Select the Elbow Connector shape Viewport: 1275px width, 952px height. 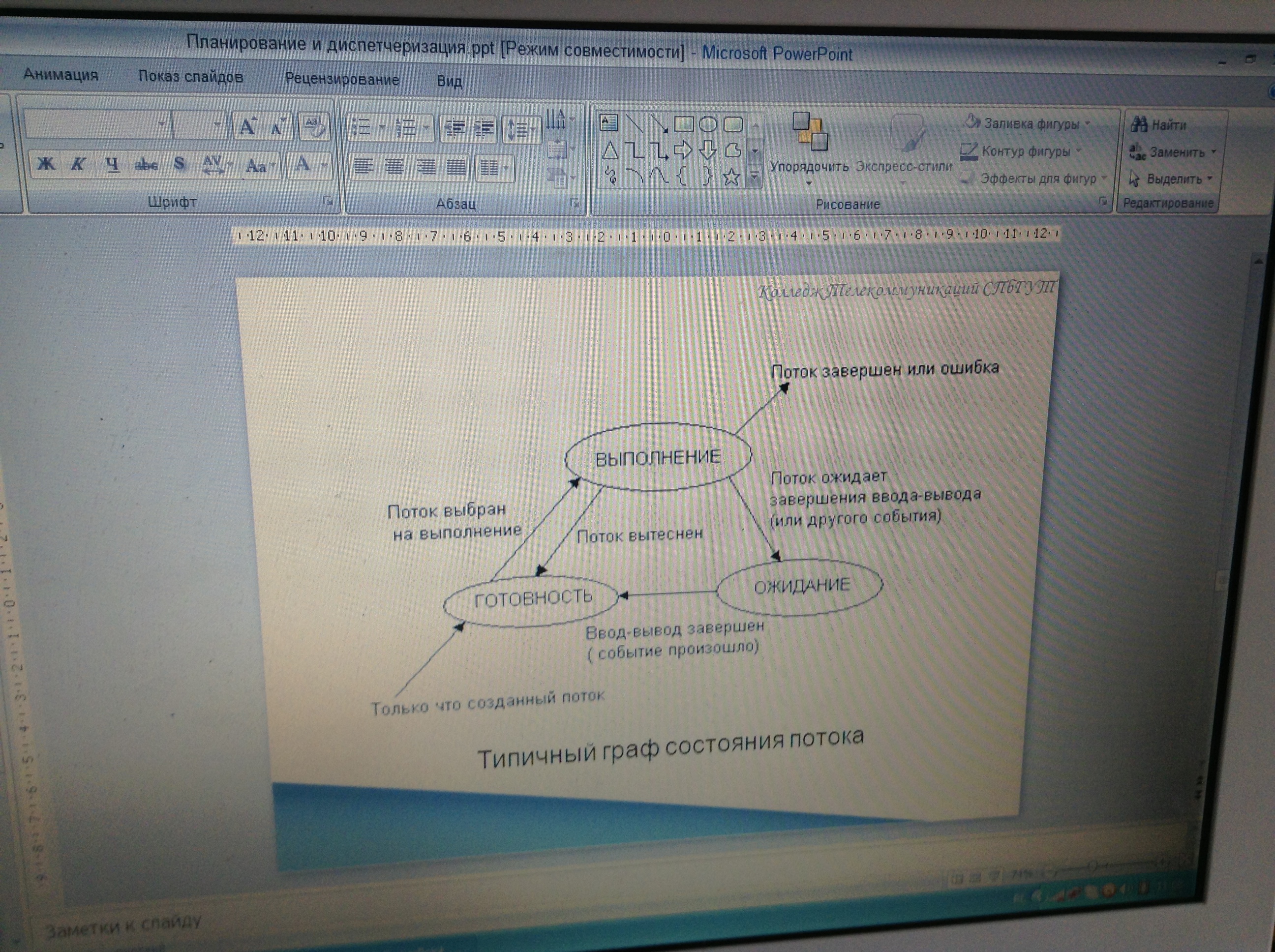[x=635, y=151]
